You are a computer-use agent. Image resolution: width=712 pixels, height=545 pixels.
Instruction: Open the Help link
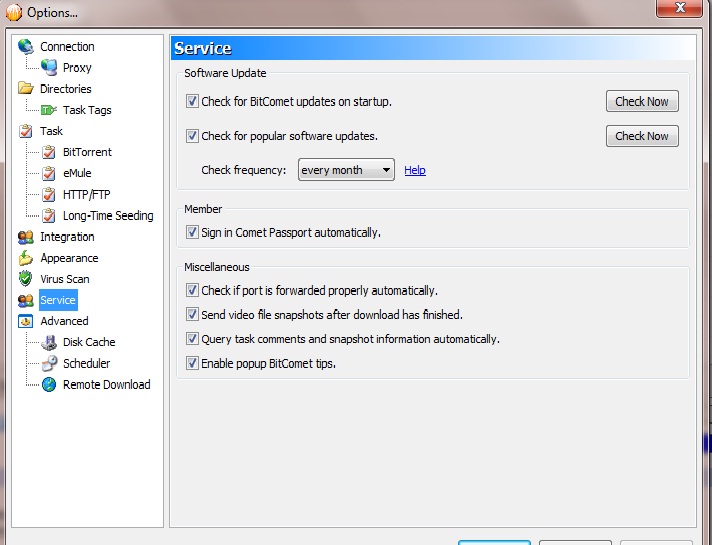click(x=415, y=170)
